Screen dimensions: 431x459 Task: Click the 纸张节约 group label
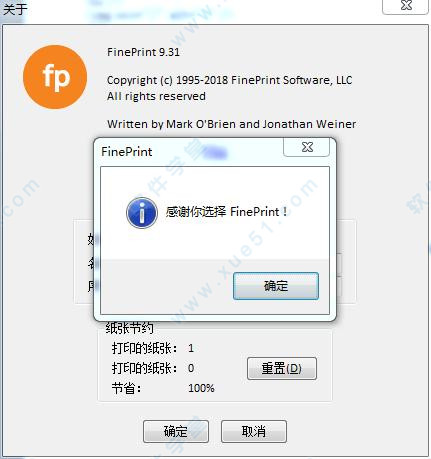point(129,328)
